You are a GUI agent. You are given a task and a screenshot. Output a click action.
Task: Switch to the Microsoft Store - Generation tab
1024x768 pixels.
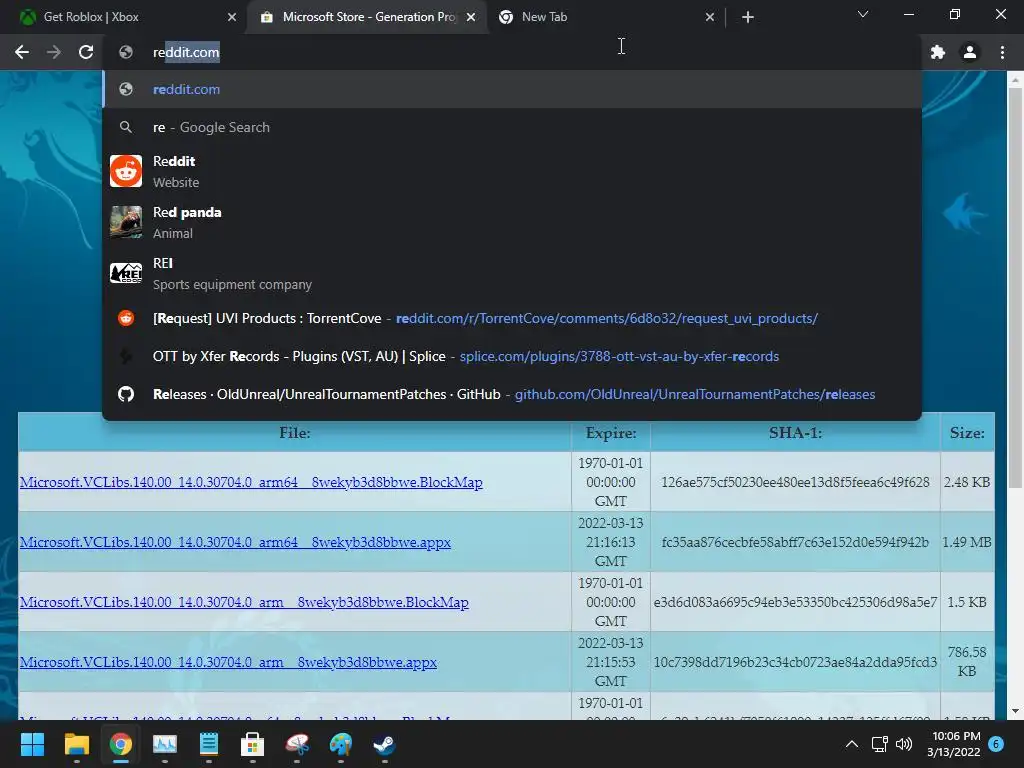pos(368,17)
